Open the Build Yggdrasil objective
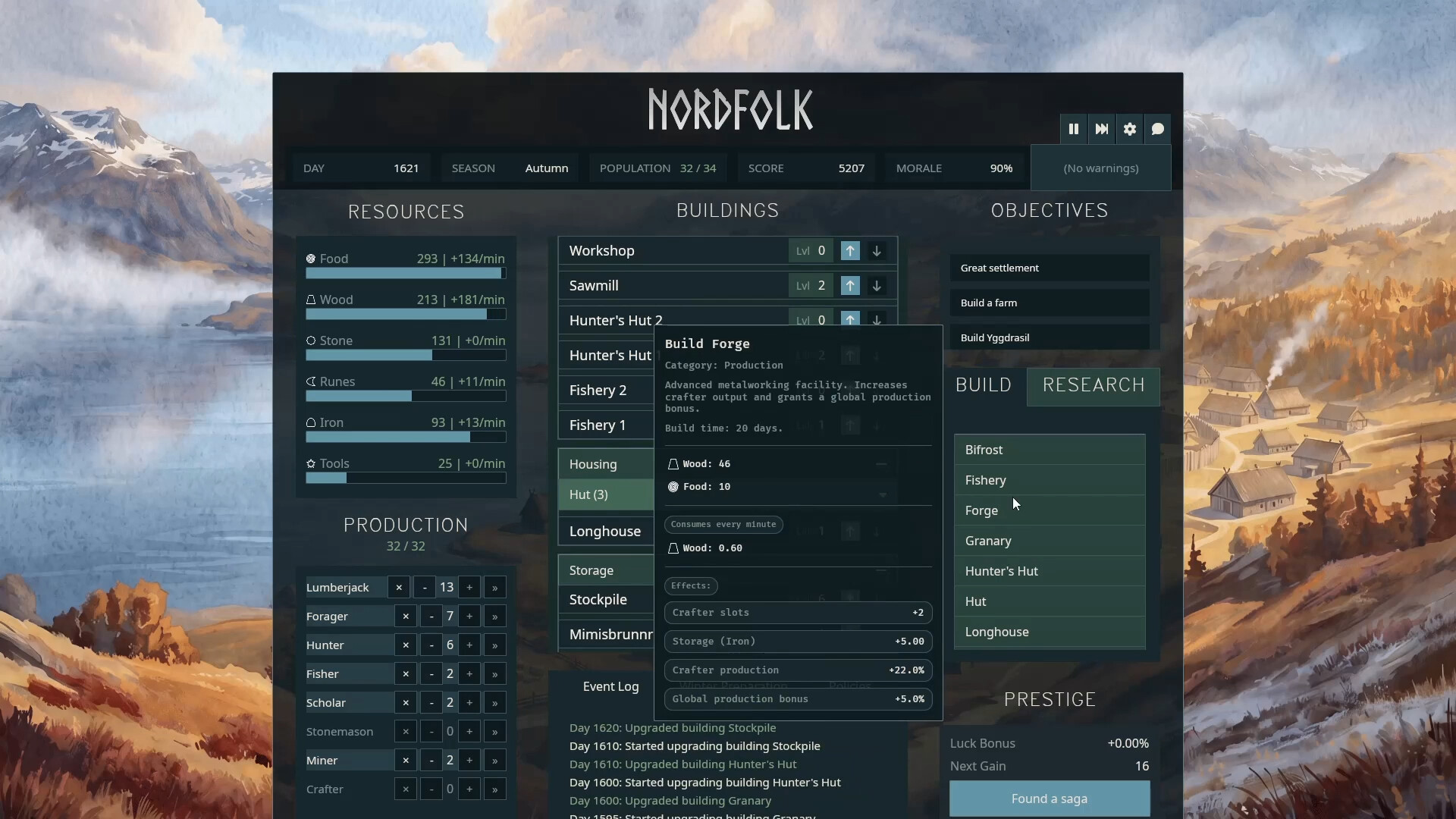 [1050, 338]
